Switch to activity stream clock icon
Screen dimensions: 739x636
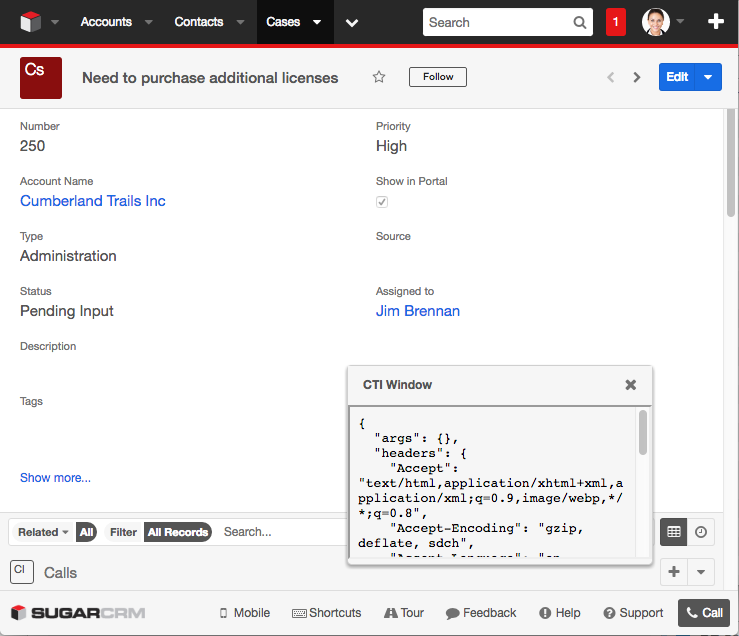[701, 532]
